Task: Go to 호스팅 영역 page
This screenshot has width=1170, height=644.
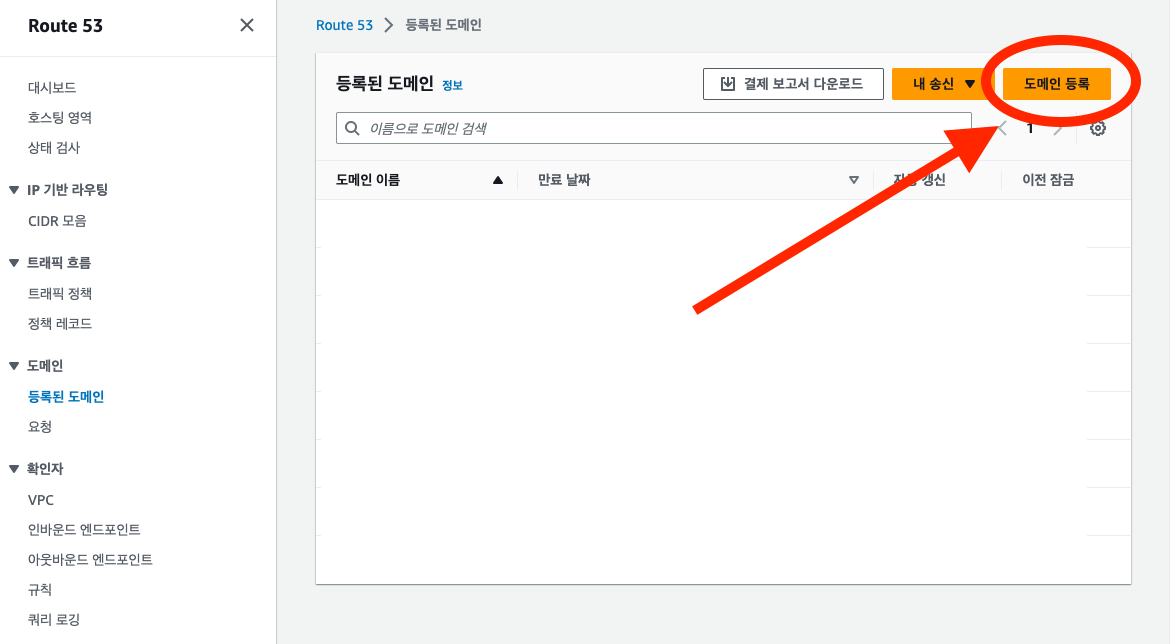Action: pyautogui.click(x=60, y=117)
